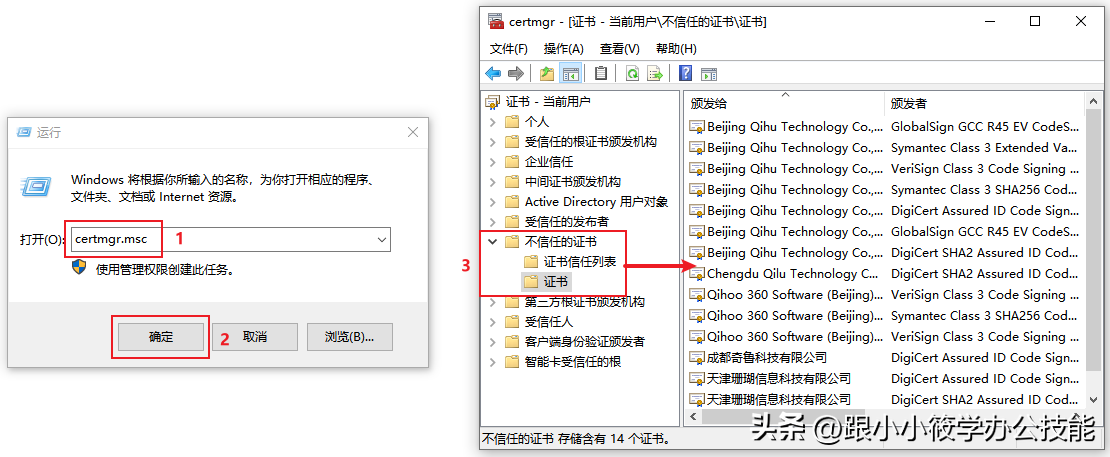Toggle the Show/Hide Console Tree icon
The width and height of the screenshot is (1110, 457).
click(x=570, y=73)
